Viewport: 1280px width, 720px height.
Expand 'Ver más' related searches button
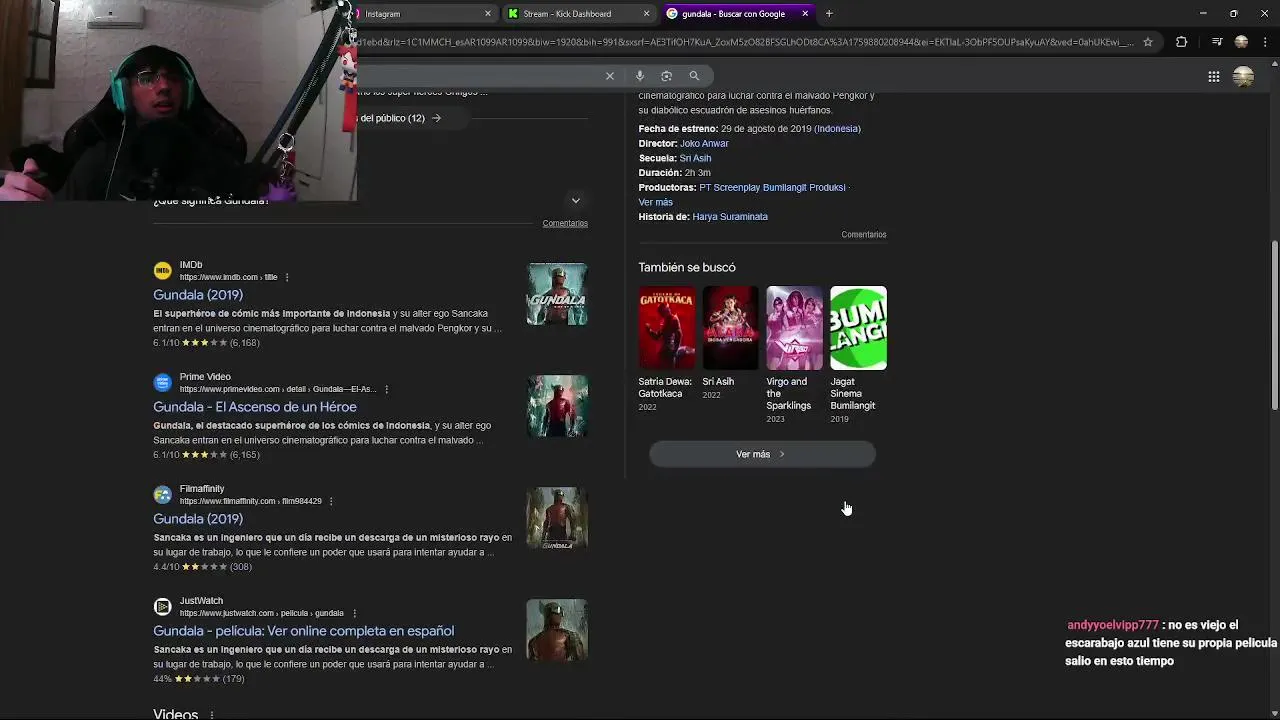[x=762, y=454]
